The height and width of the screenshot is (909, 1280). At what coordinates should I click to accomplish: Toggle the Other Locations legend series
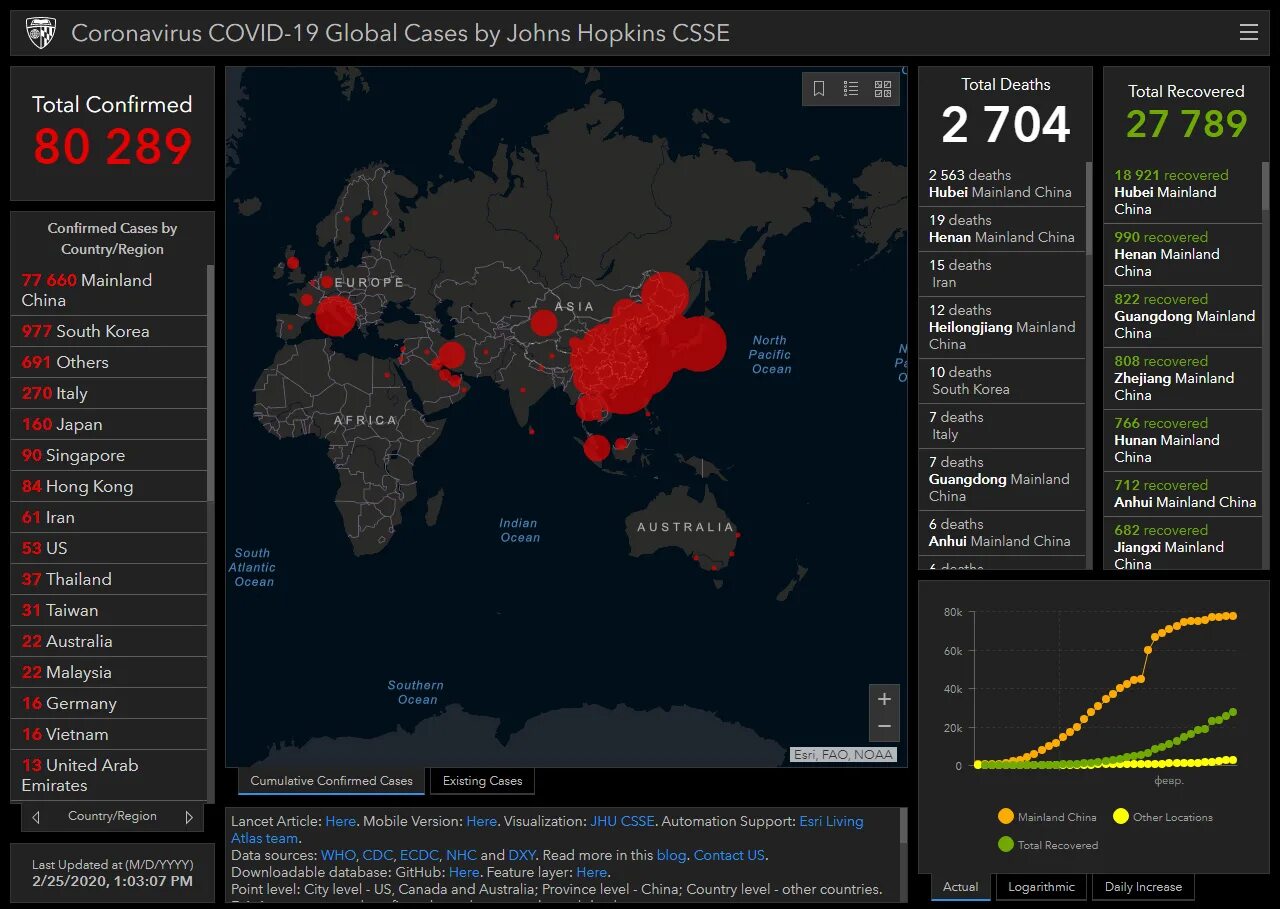pos(1162,817)
